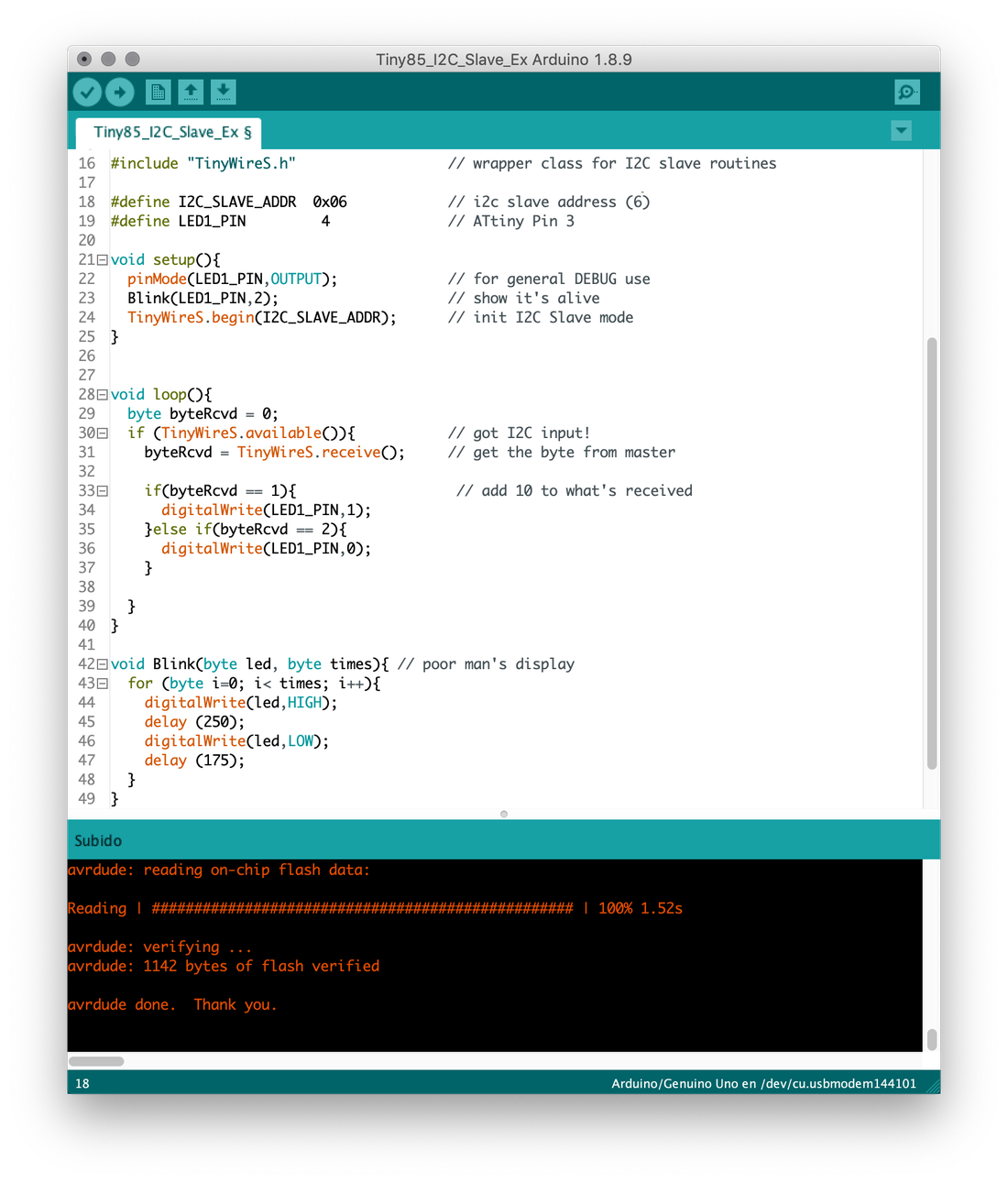Image resolution: width=1008 pixels, height=1183 pixels.
Task: Click the 'Subido' status message
Action: 98,840
